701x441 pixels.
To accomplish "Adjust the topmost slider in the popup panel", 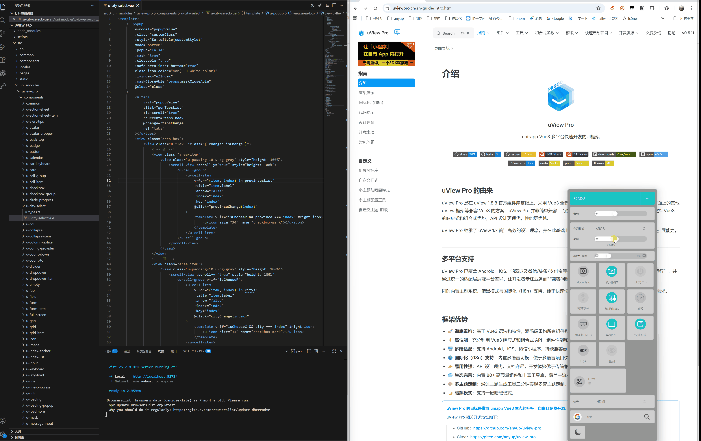I will (621, 214).
